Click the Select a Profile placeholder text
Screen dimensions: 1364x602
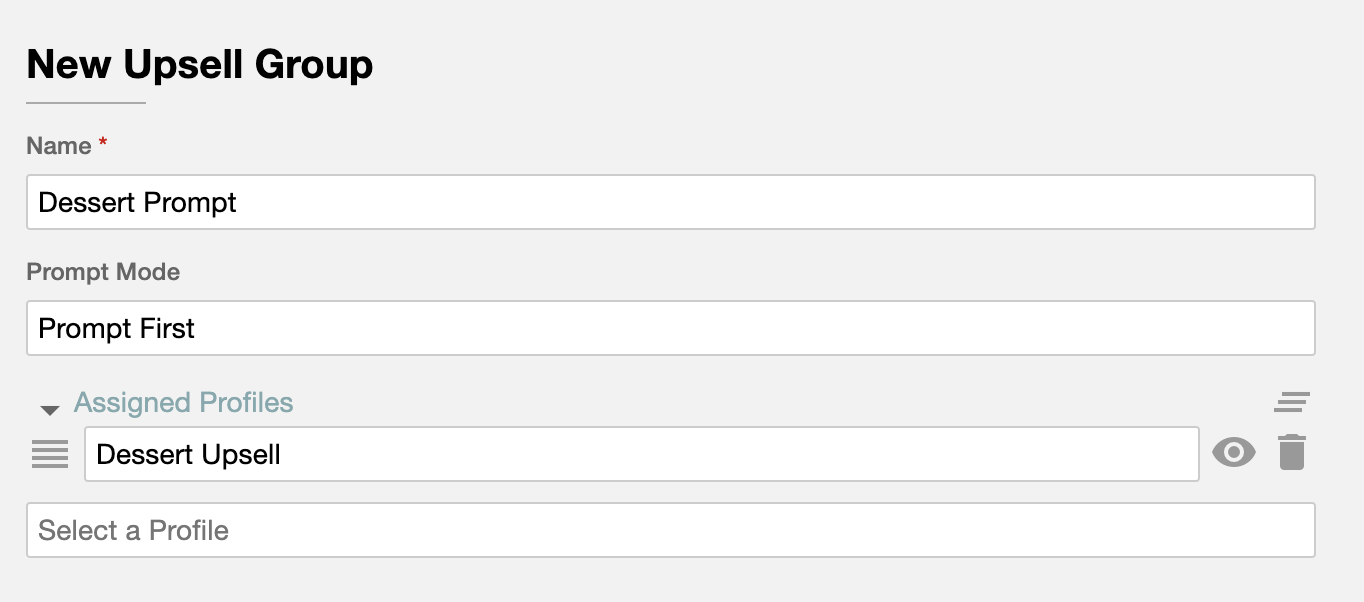(133, 530)
